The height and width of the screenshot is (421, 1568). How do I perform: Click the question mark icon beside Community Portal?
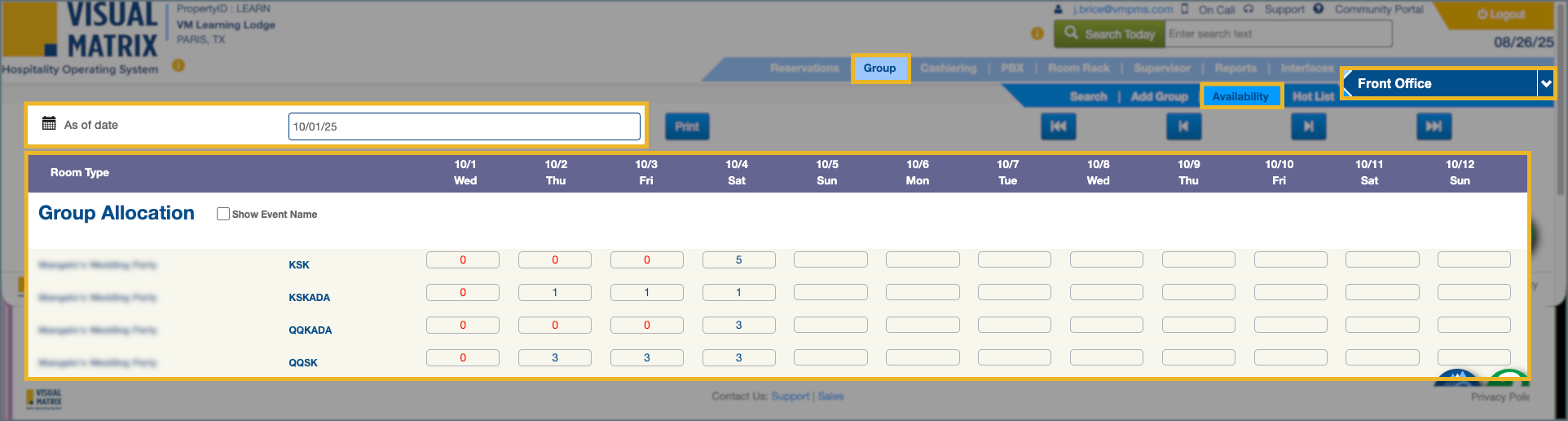(1318, 9)
